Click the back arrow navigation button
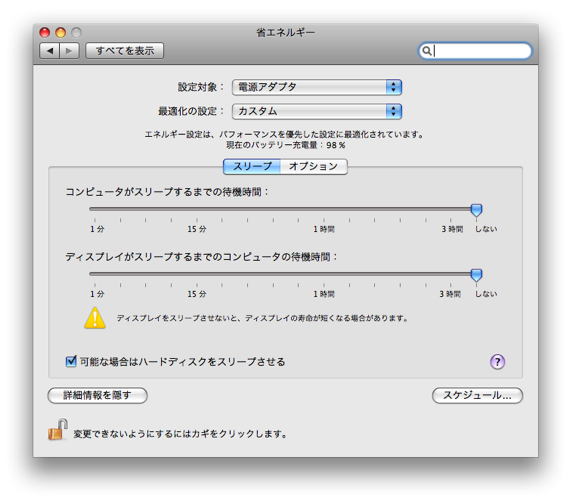 click(50, 51)
